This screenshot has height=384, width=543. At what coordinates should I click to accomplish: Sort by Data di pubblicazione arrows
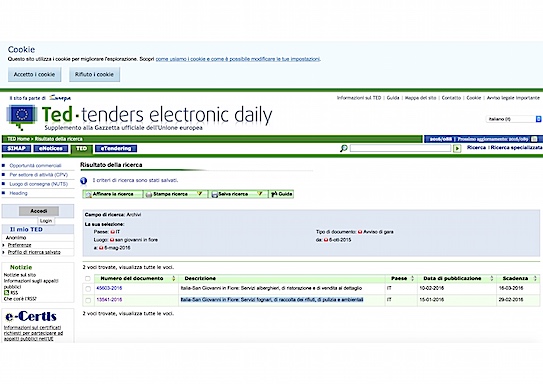click(492, 278)
